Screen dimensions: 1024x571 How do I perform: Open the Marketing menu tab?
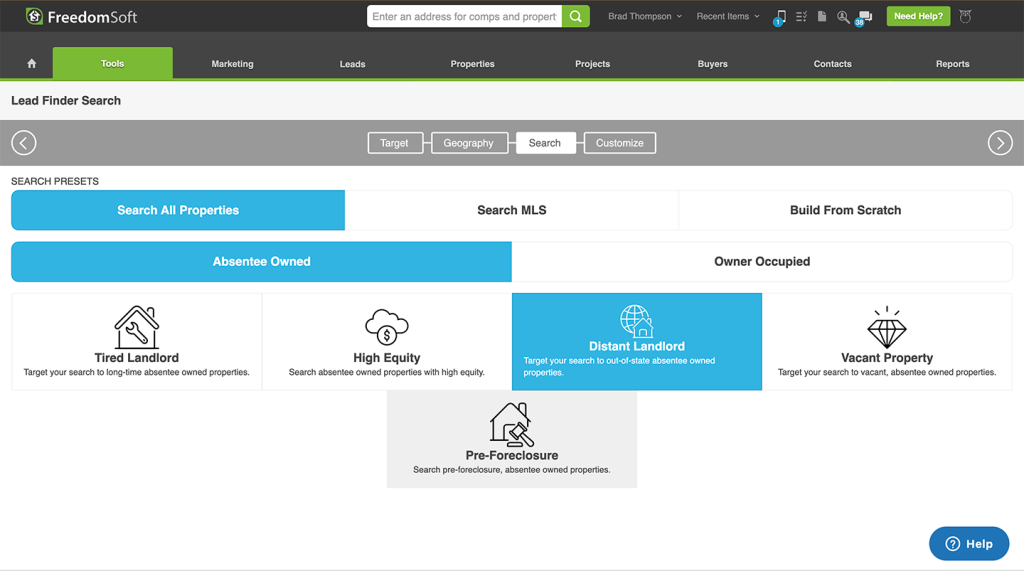coord(232,64)
